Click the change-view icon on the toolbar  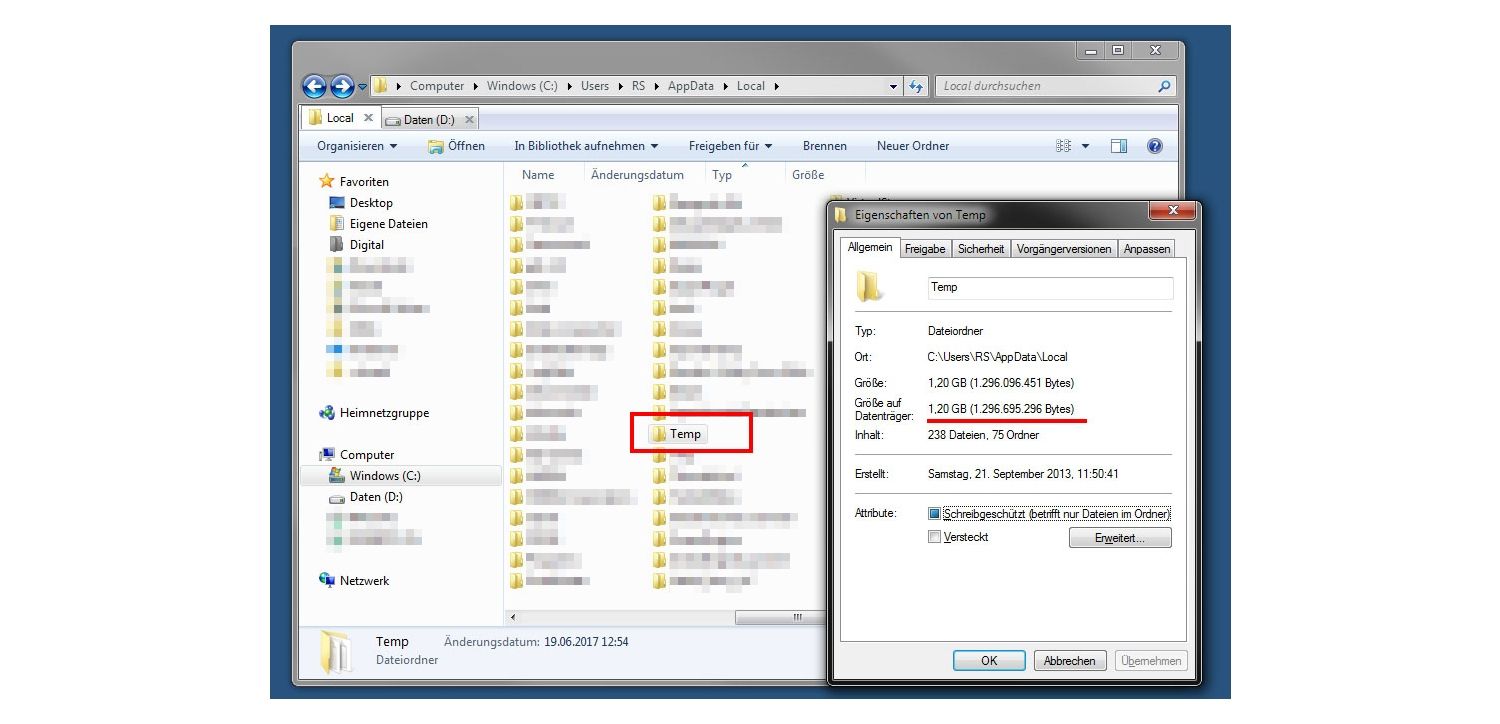tap(1066, 146)
